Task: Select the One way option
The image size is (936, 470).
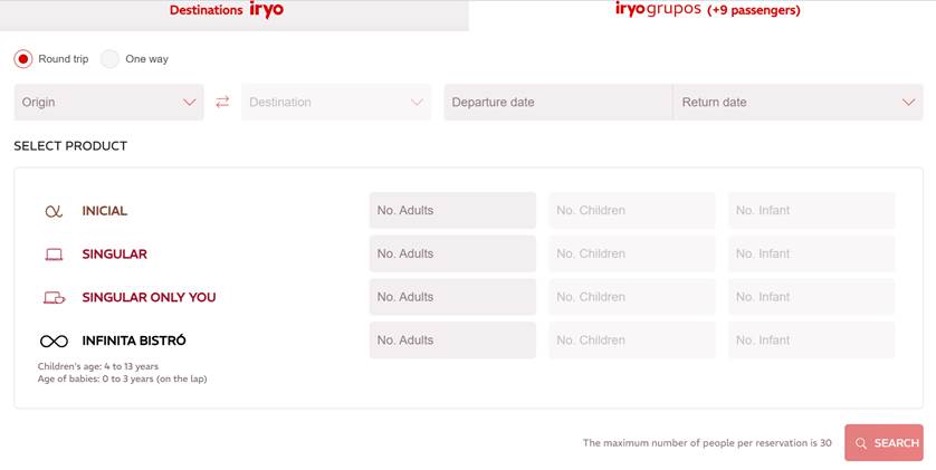Action: (110, 59)
